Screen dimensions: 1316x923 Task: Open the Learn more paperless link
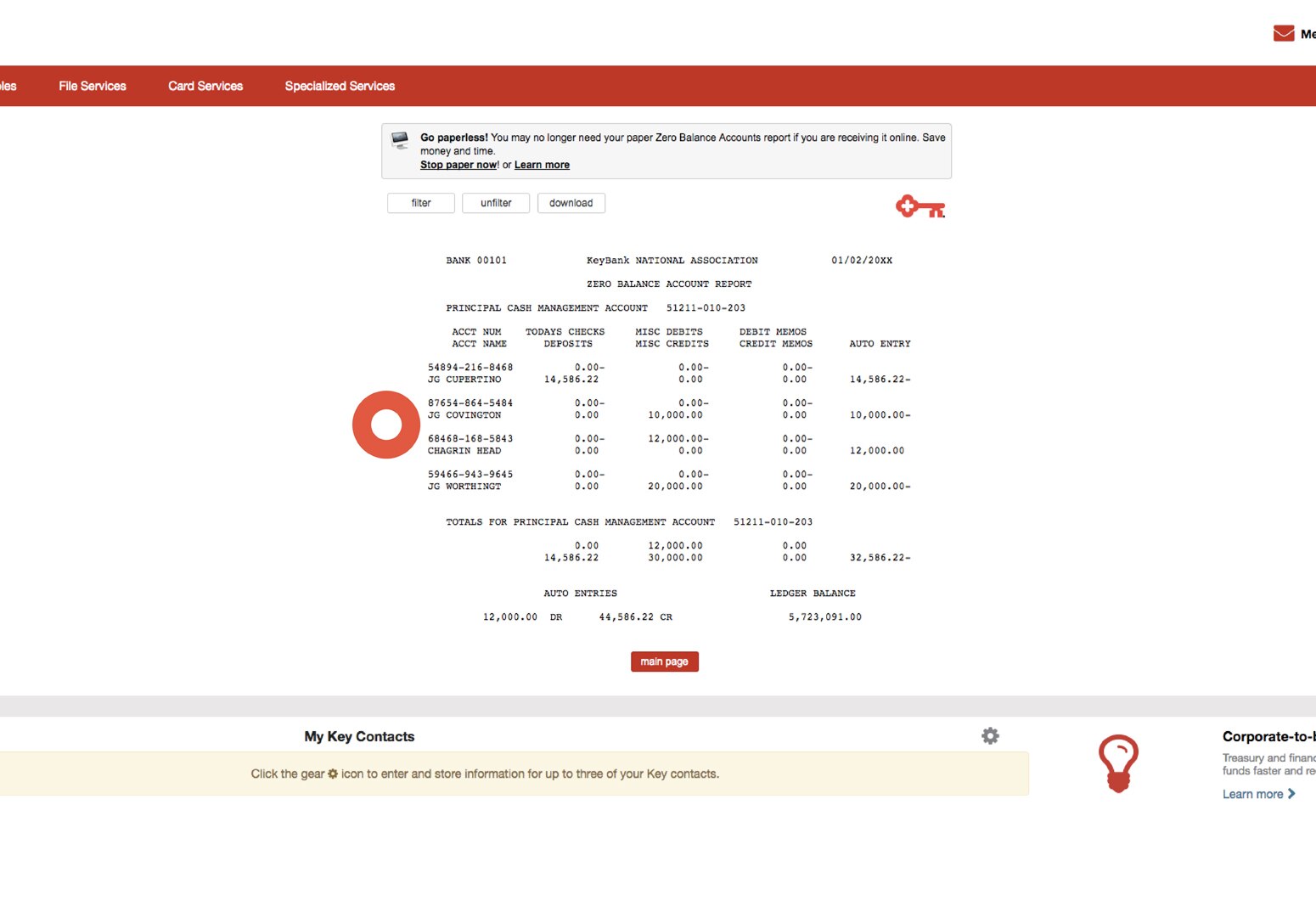542,165
